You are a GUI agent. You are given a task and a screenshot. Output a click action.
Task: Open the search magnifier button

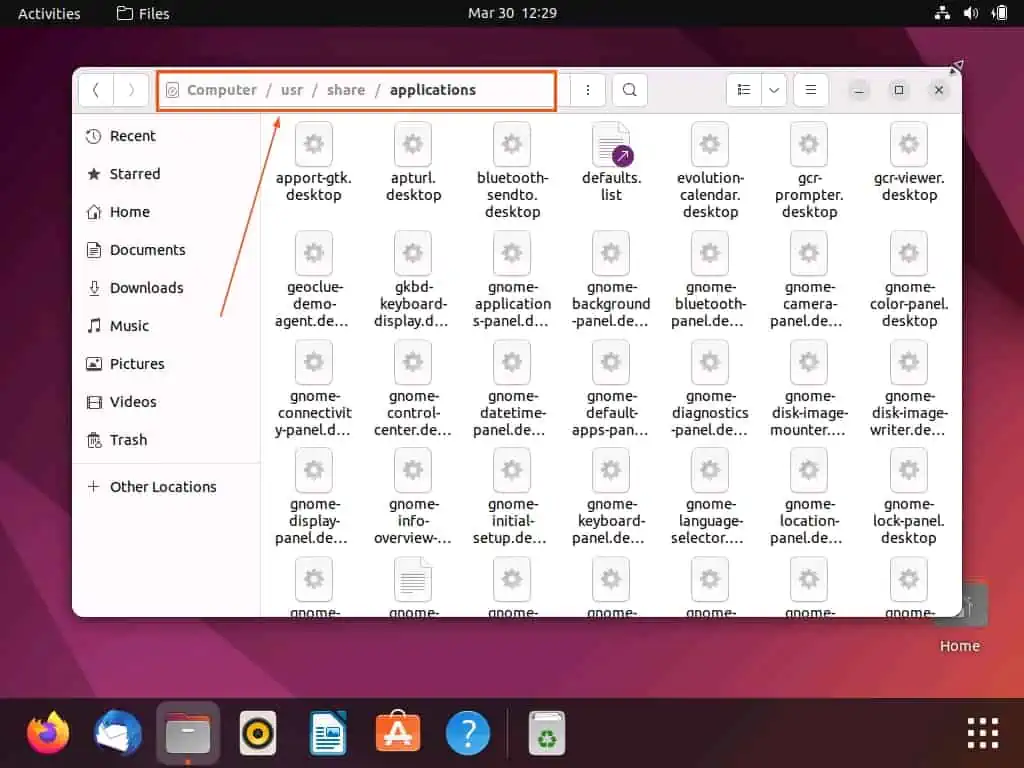[x=630, y=90]
